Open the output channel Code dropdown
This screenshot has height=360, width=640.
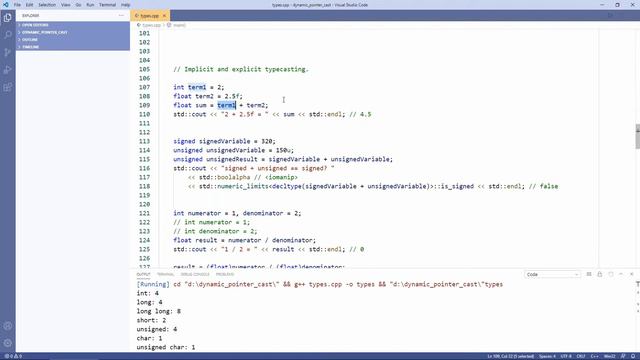coord(552,274)
